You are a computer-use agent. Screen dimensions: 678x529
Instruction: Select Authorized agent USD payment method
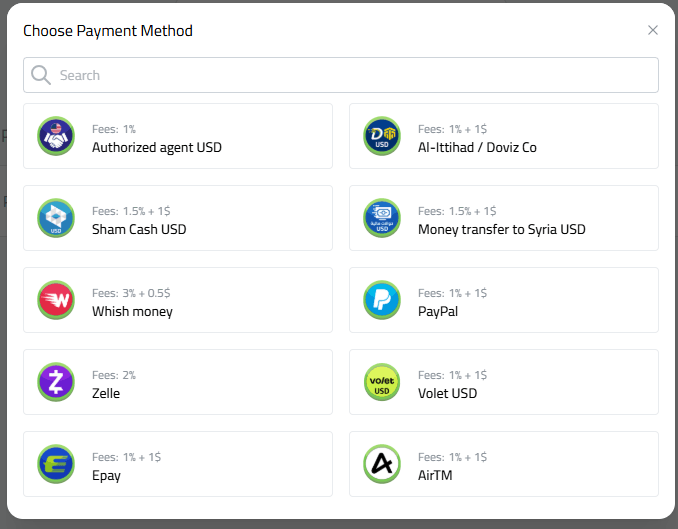tap(178, 136)
